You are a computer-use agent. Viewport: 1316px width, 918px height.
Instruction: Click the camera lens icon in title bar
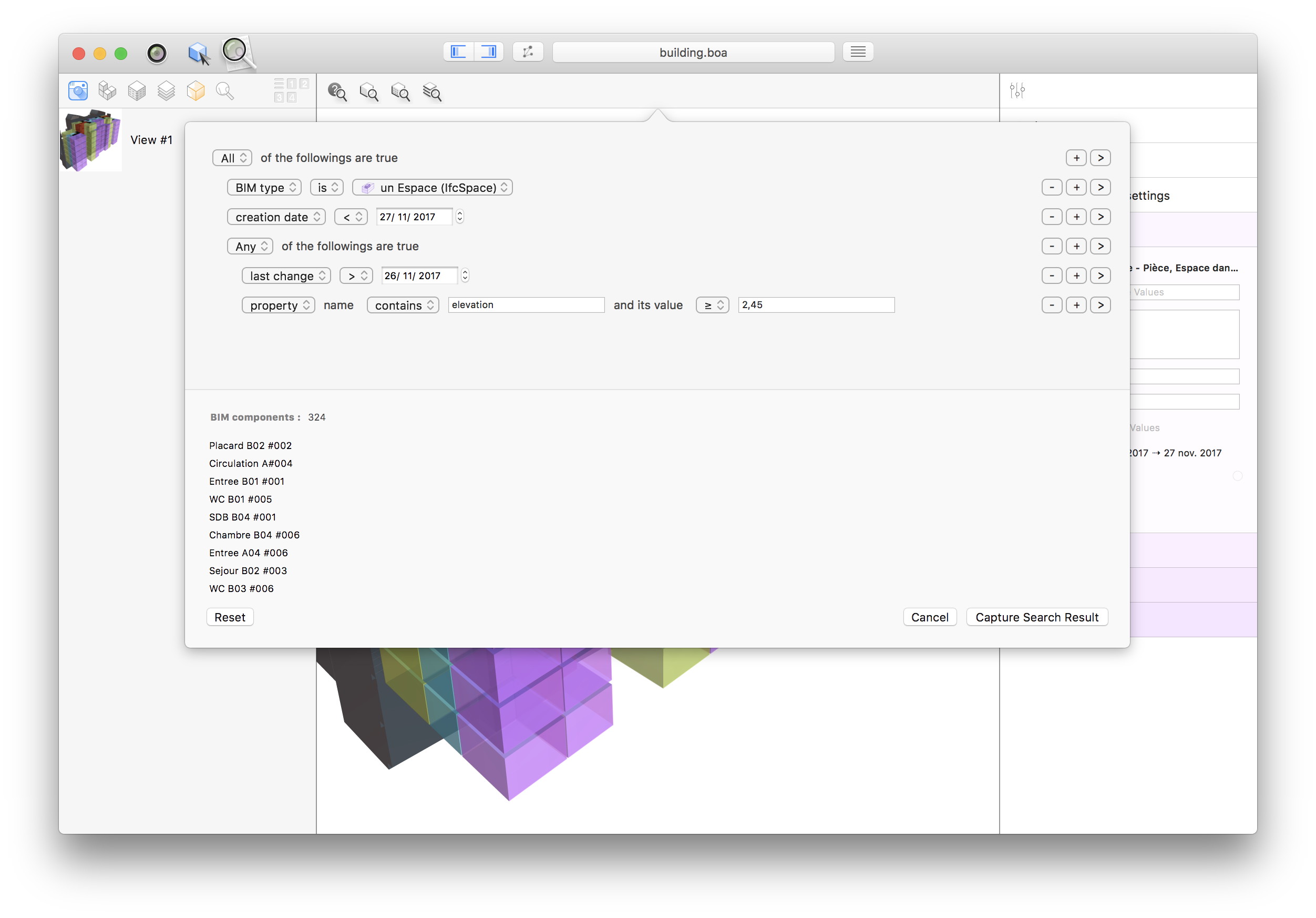click(157, 53)
